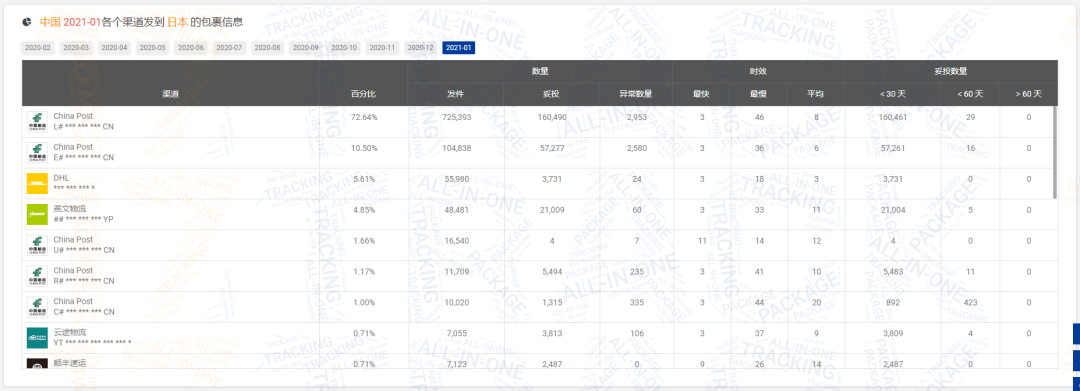Switch to the 2020-05 month tab

point(152,47)
